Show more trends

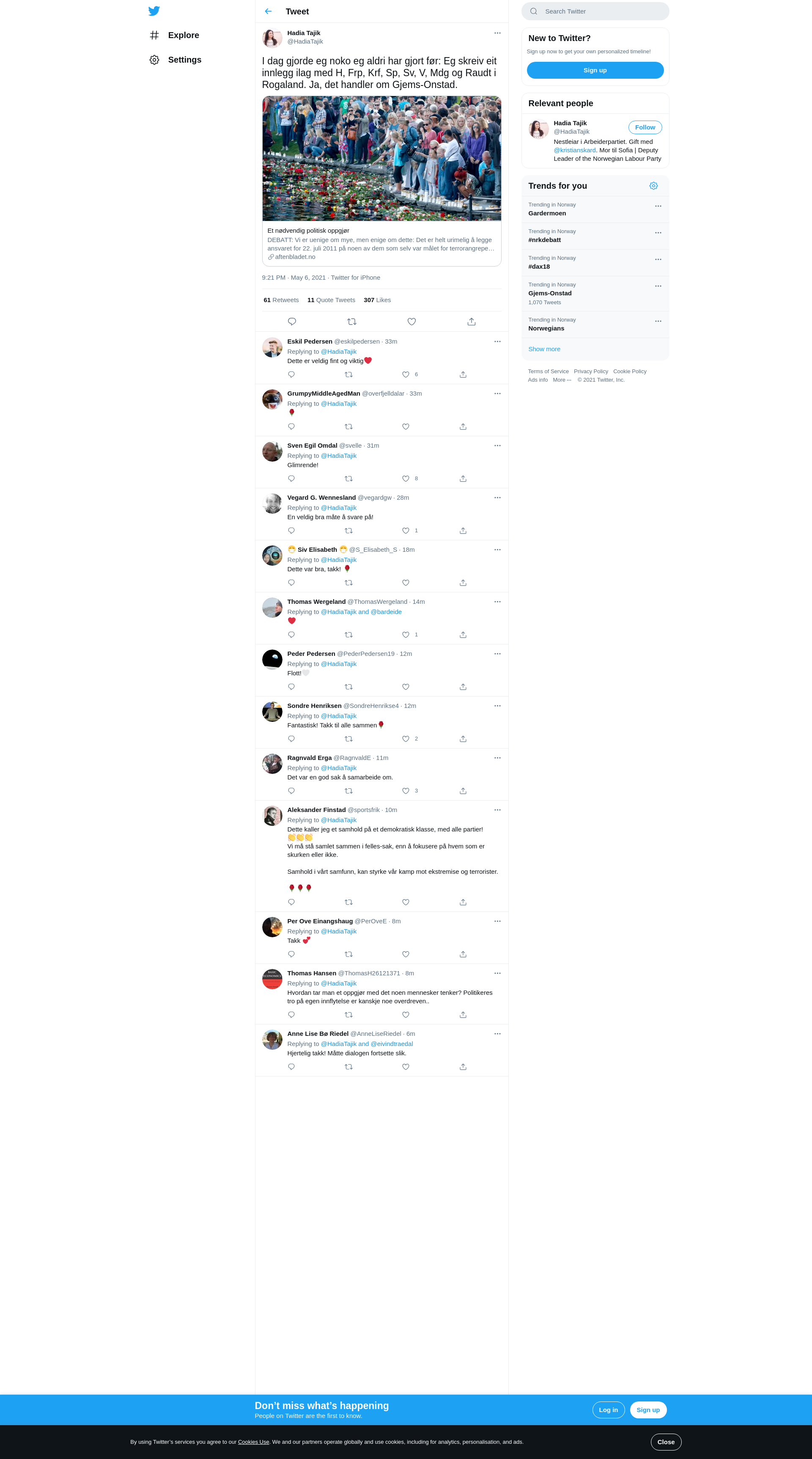(x=544, y=349)
